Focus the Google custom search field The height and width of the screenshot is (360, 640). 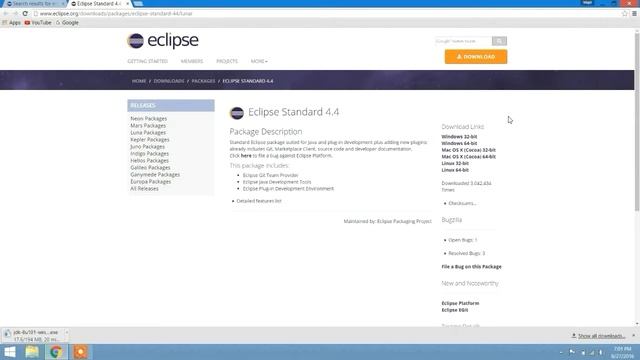coord(463,41)
